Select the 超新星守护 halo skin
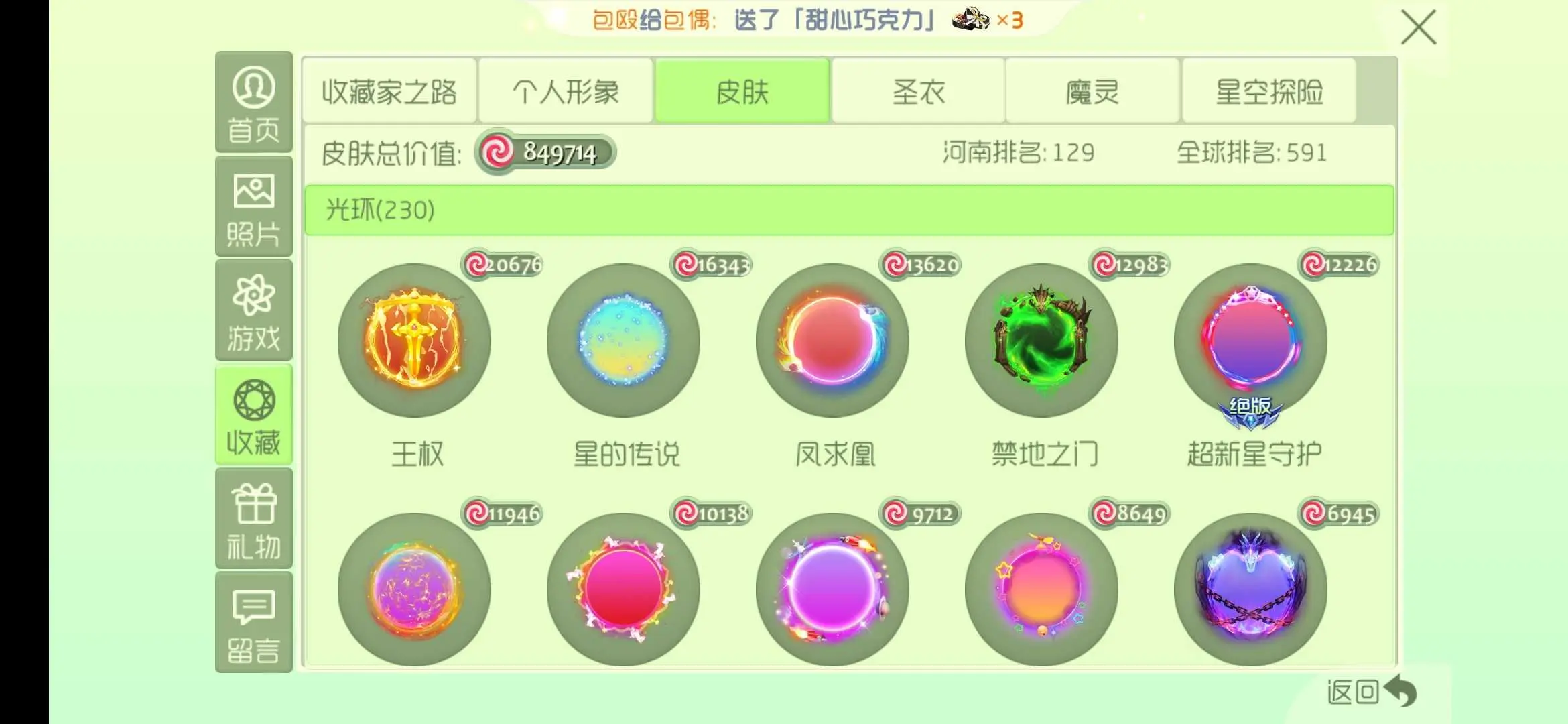The width and height of the screenshot is (1568, 724). (x=1250, y=341)
